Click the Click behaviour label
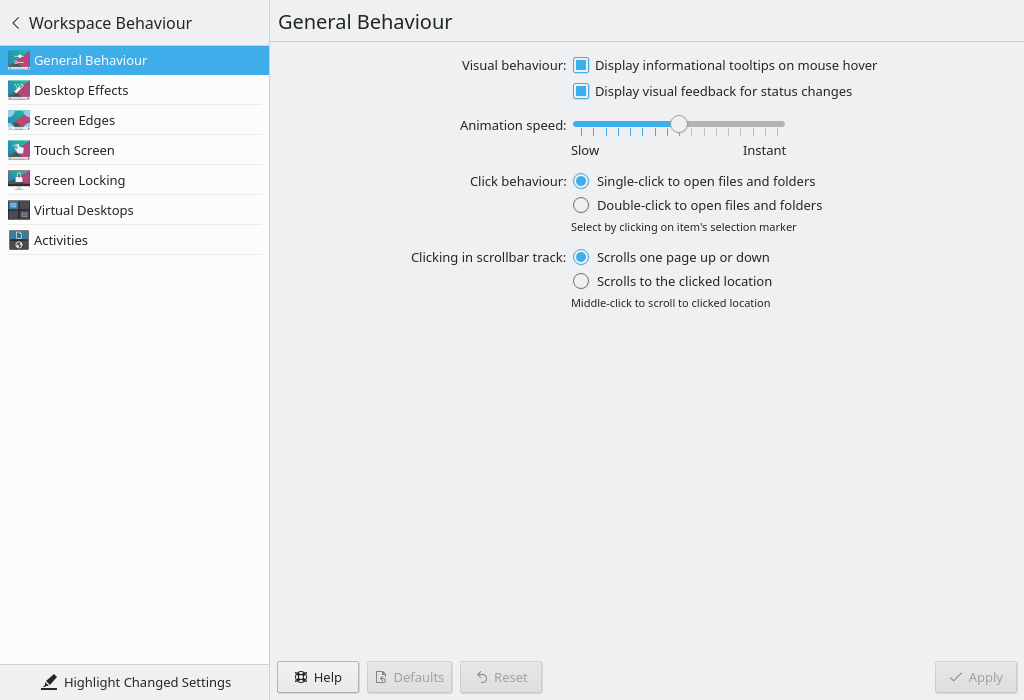This screenshot has width=1024, height=700. click(x=518, y=182)
